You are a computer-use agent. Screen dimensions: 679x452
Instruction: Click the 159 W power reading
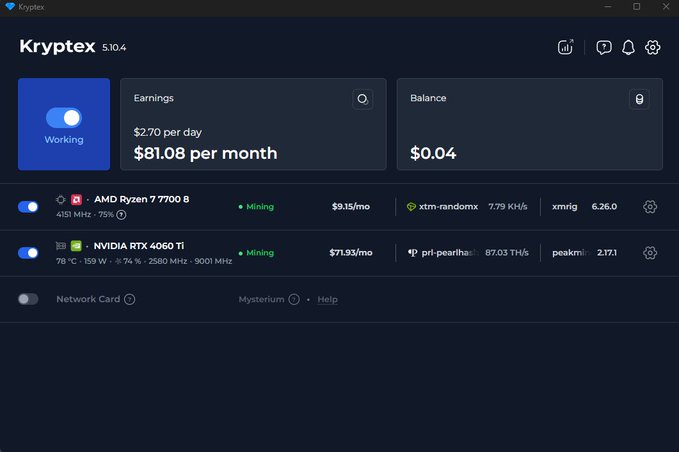click(95, 261)
